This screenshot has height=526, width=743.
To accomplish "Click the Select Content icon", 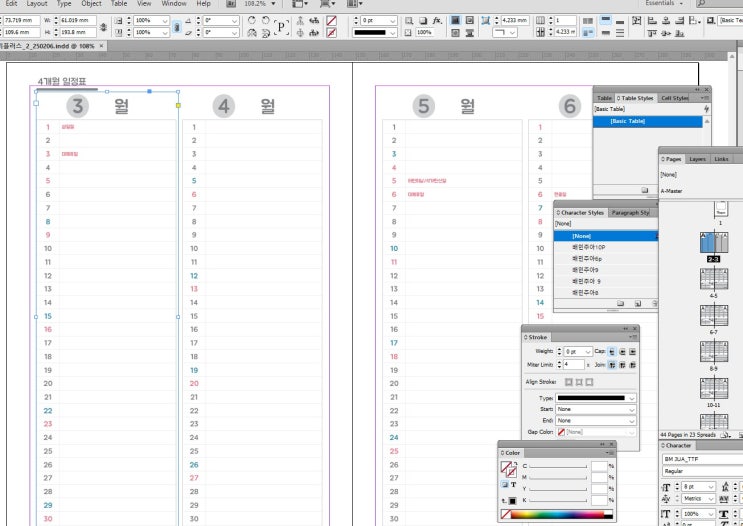I will point(300,32).
